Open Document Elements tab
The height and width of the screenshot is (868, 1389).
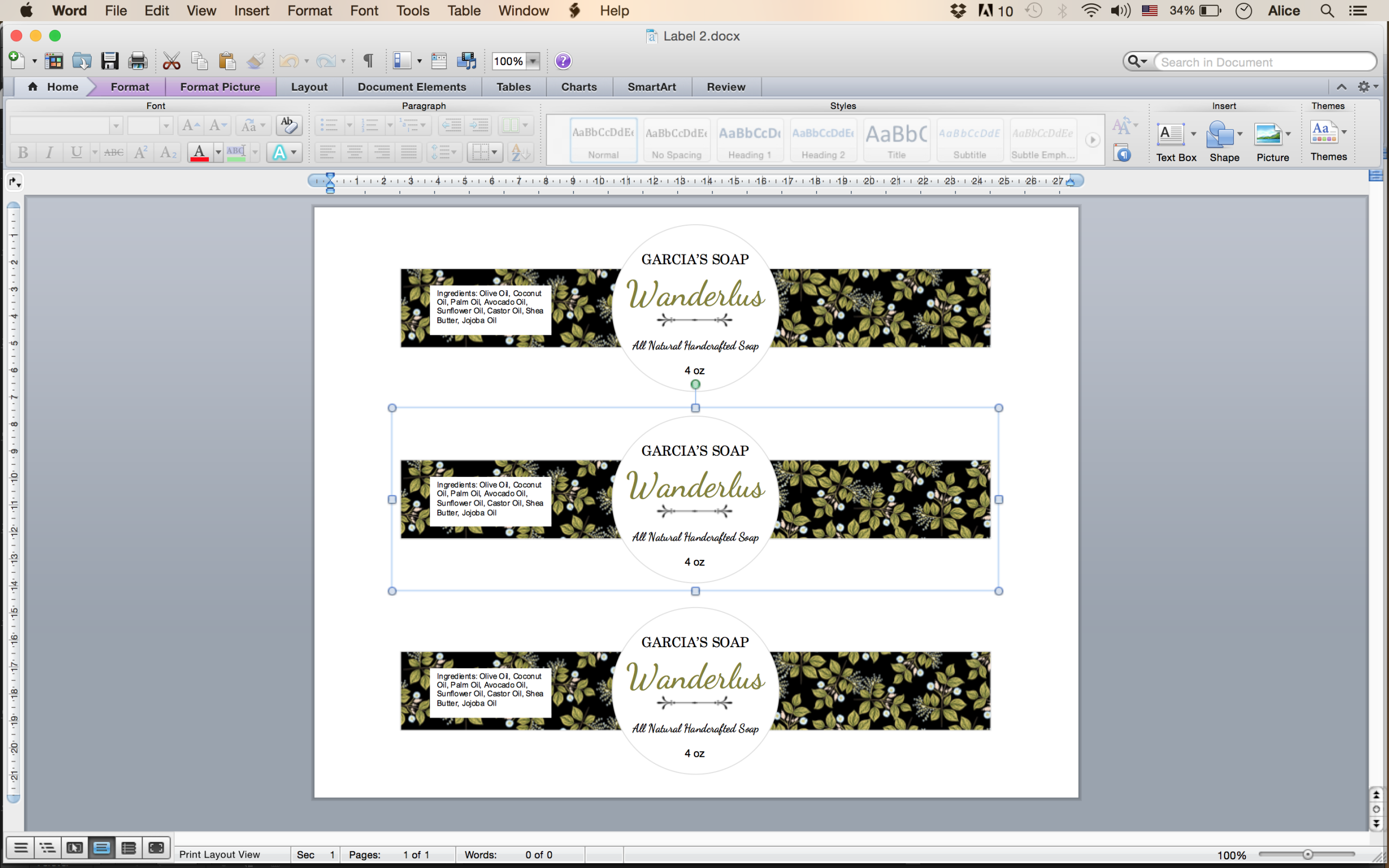411,87
